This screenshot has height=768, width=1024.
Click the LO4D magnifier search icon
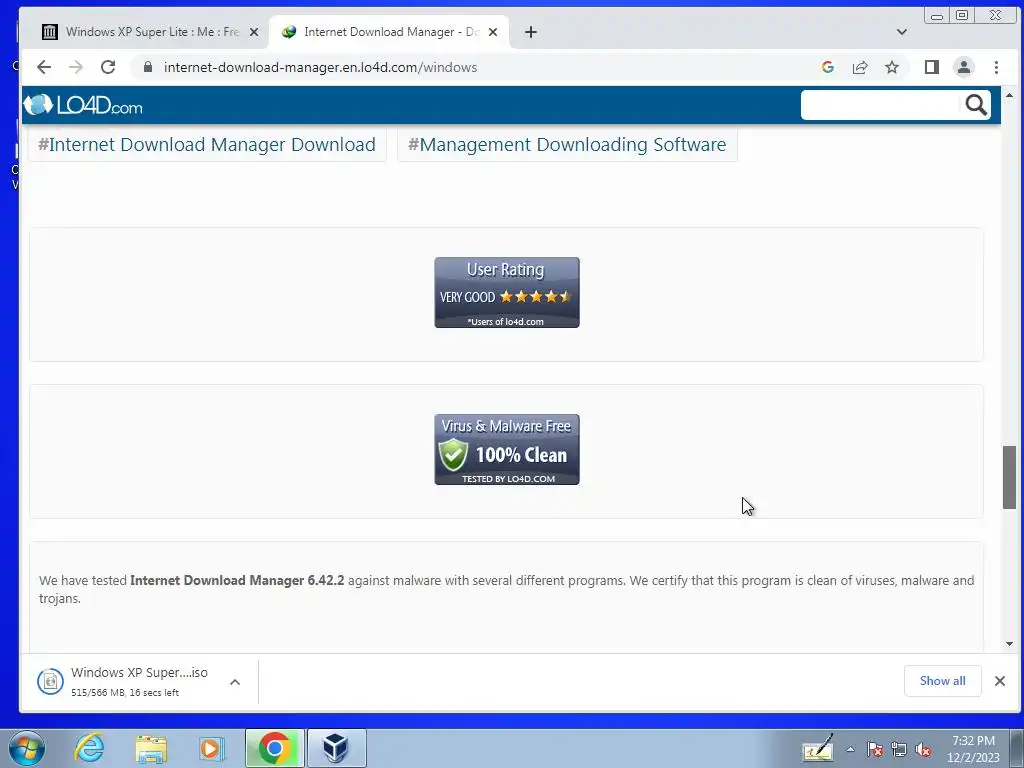[x=976, y=105]
